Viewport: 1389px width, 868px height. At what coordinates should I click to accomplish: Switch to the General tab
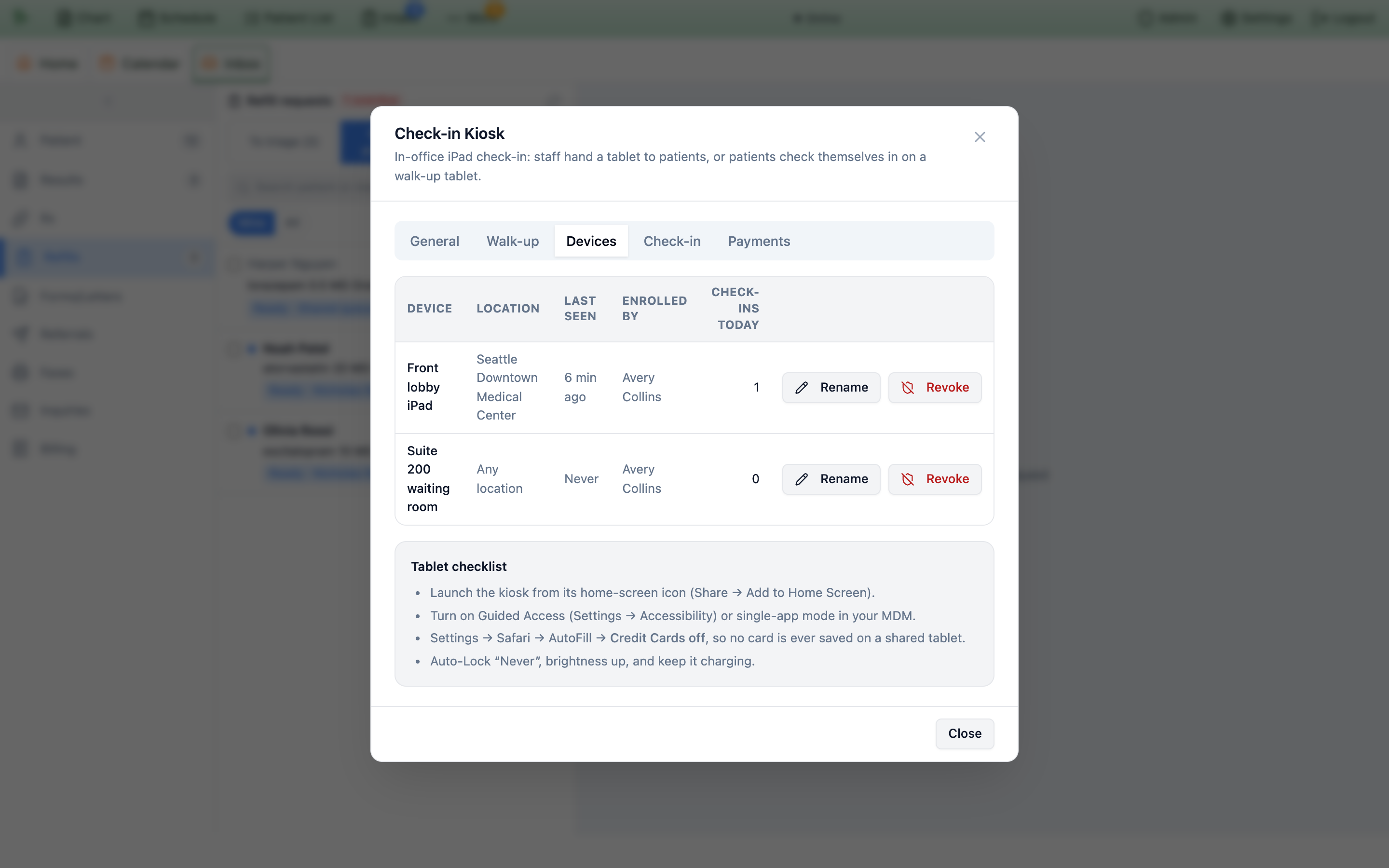435,241
